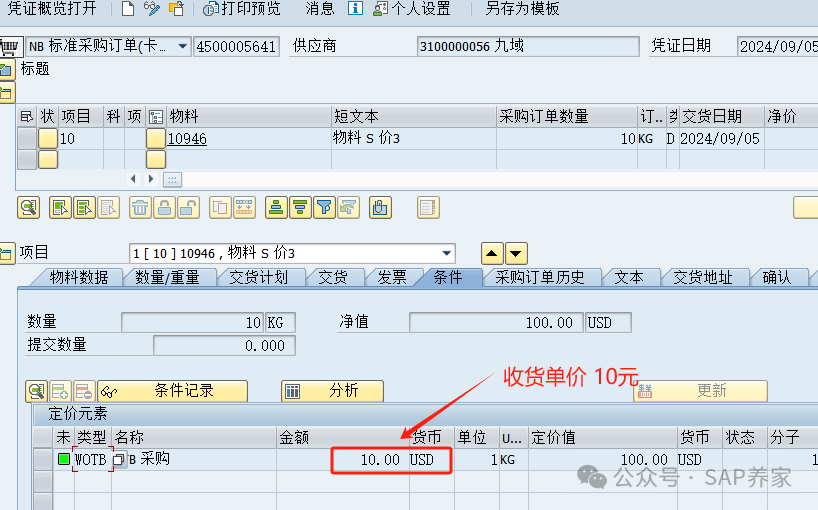
Task: Click the delete condition row icon
Action: (x=84, y=391)
